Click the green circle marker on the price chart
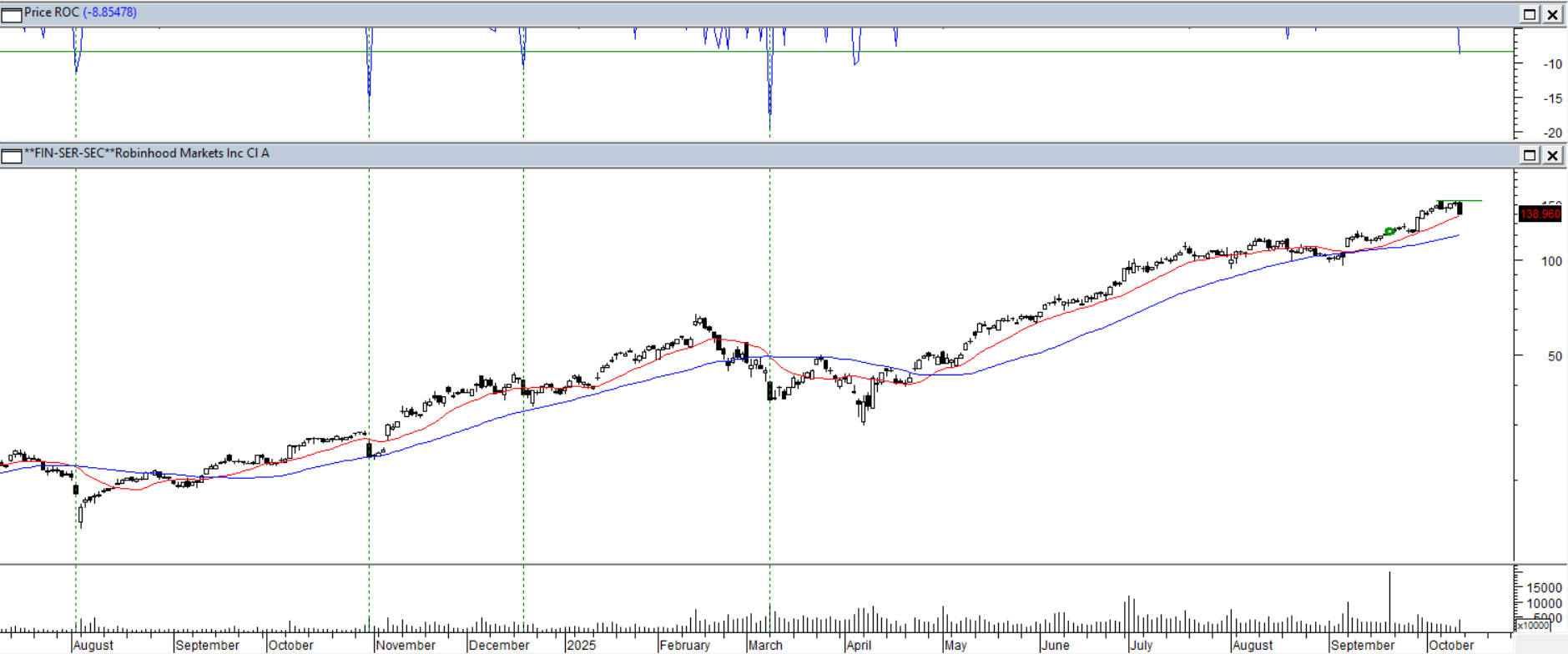This screenshot has height=654, width=1568. coord(1389,231)
